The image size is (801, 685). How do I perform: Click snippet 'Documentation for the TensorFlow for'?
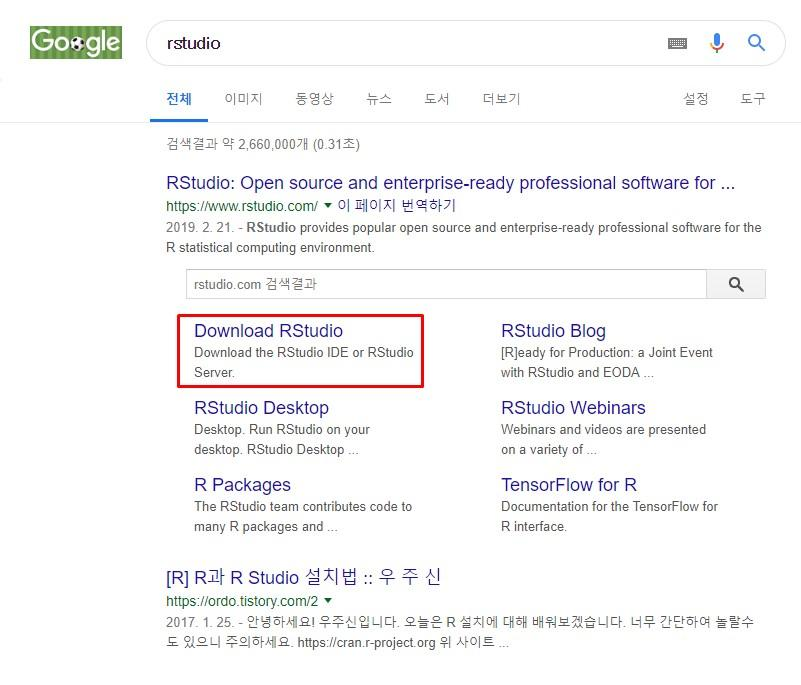coord(609,507)
